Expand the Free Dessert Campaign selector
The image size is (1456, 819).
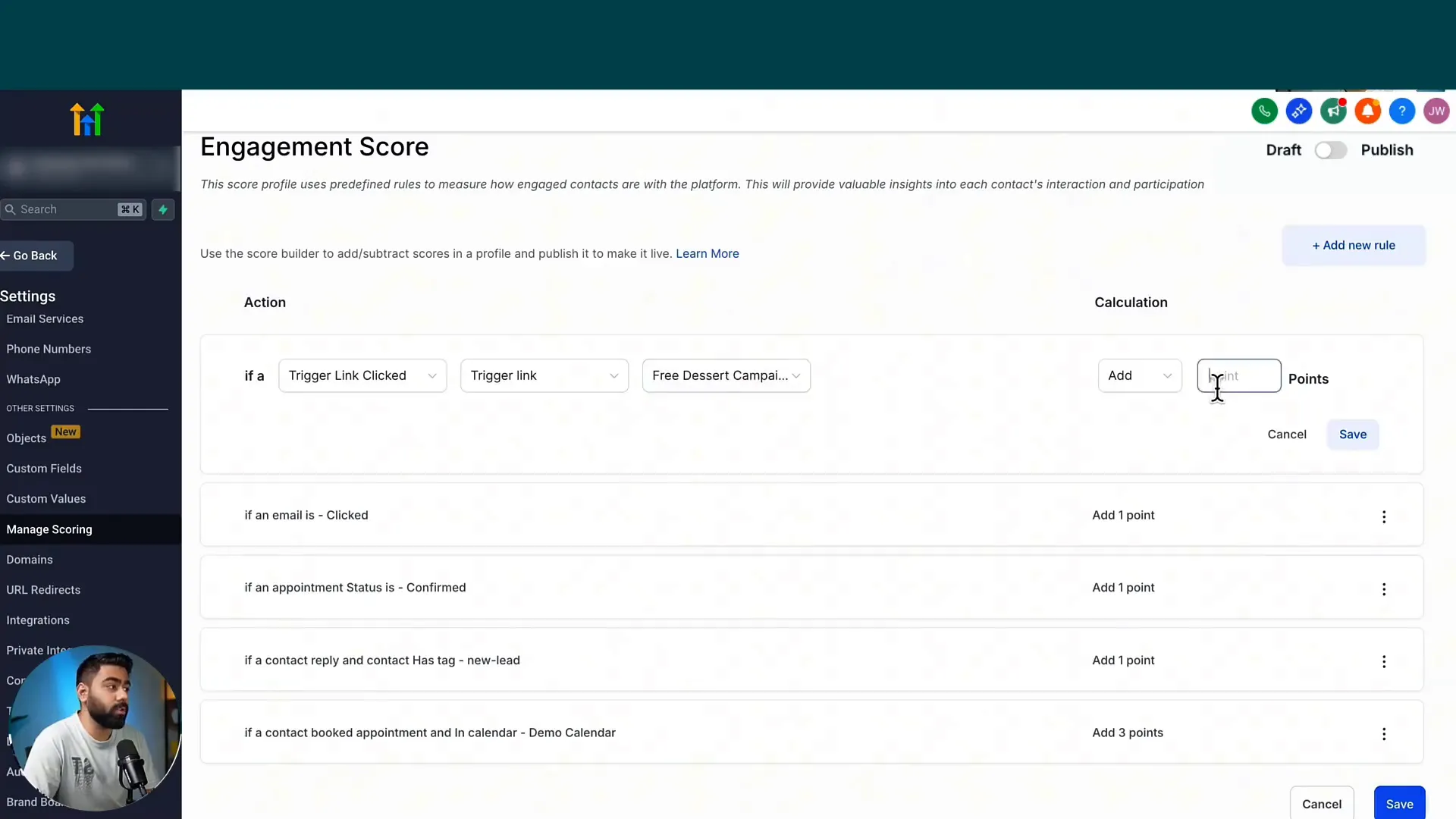pos(726,375)
